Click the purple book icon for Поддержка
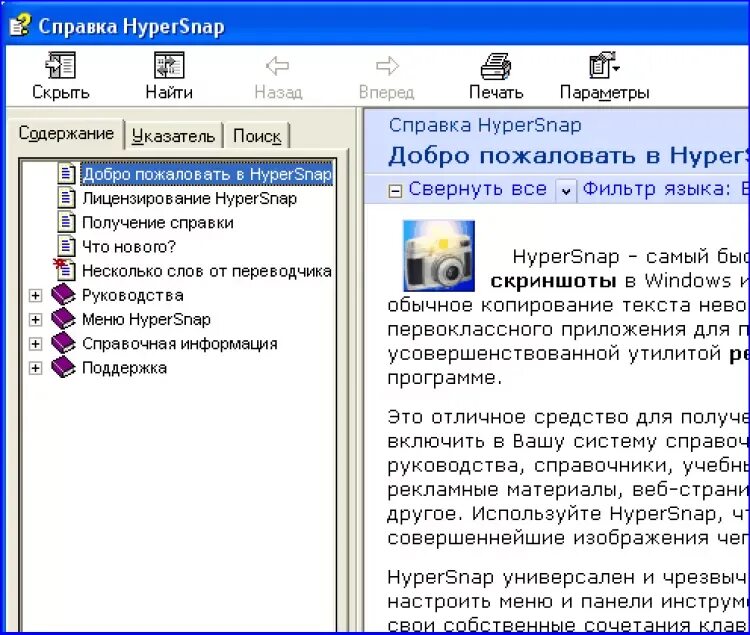This screenshot has width=750, height=635. coord(63,368)
